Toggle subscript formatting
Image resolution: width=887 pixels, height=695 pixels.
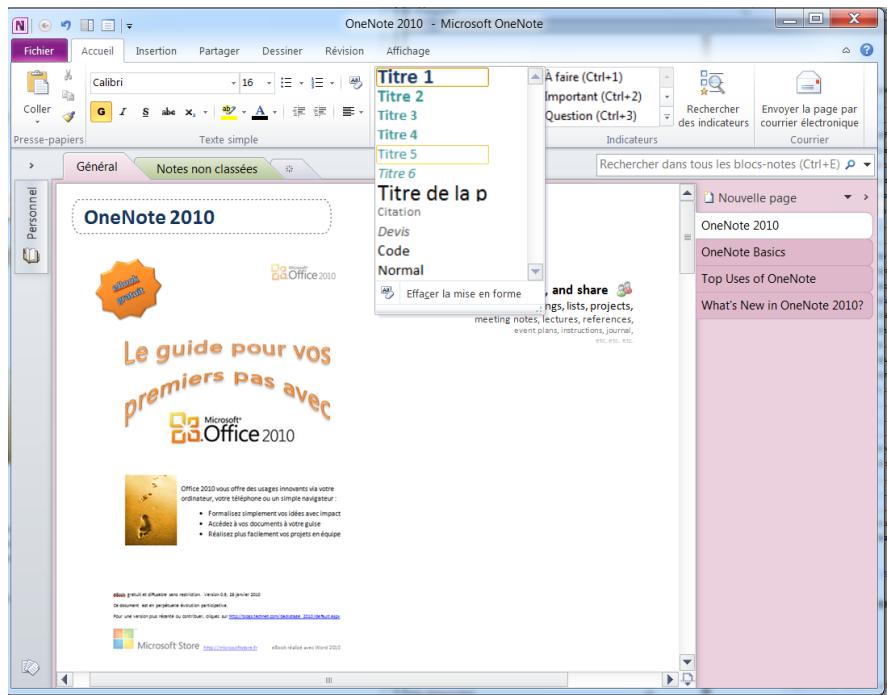(x=190, y=112)
